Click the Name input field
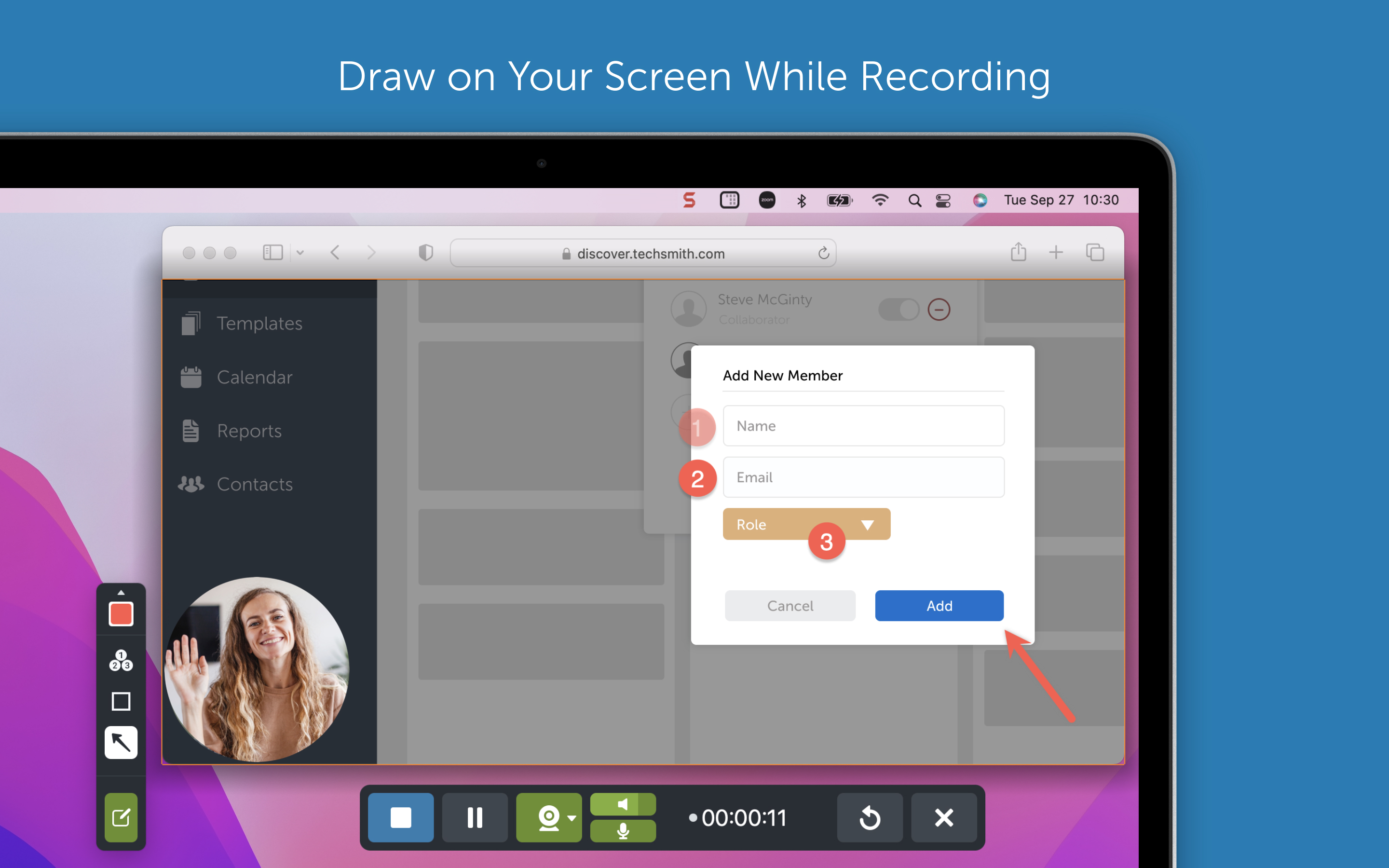1389x868 pixels. tap(863, 425)
